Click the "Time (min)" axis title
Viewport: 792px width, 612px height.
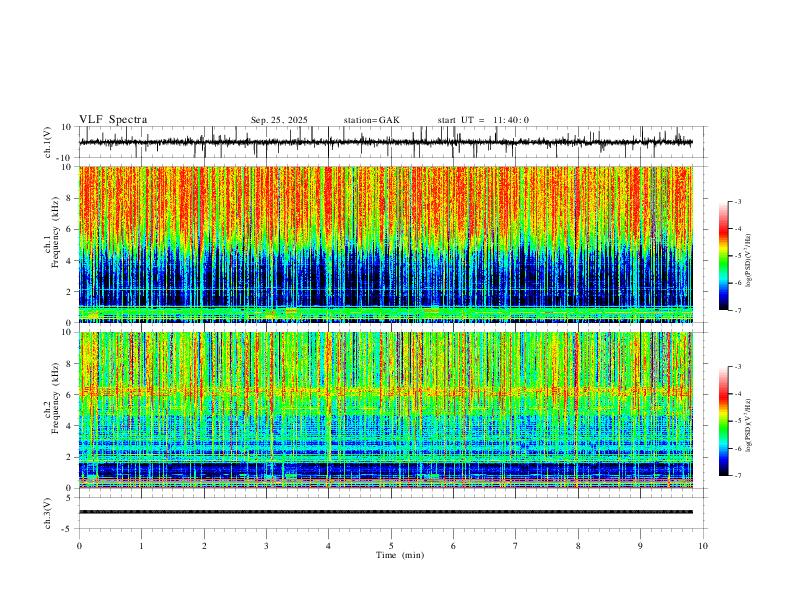(x=400, y=555)
